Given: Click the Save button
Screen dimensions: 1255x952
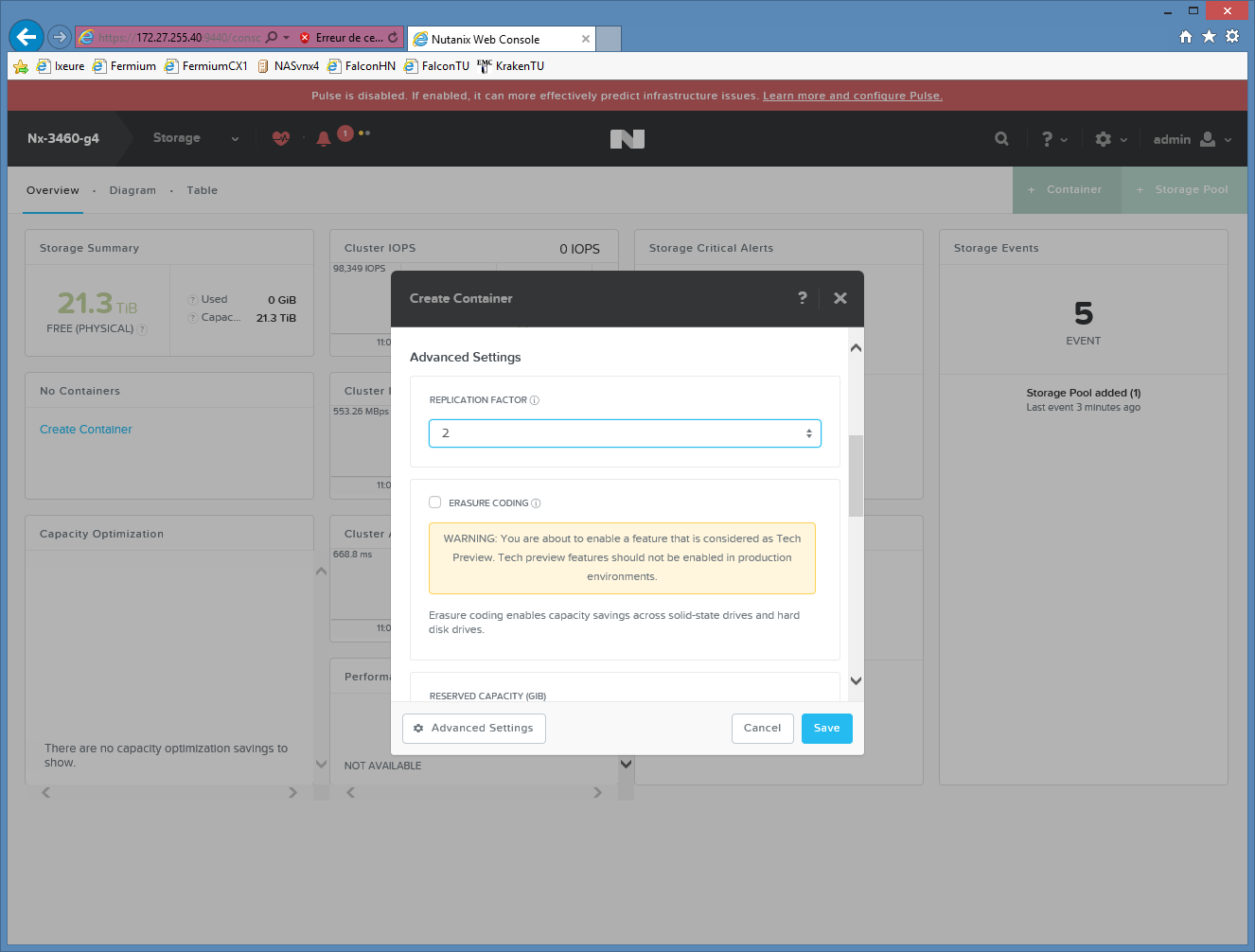Looking at the screenshot, I should [826, 729].
